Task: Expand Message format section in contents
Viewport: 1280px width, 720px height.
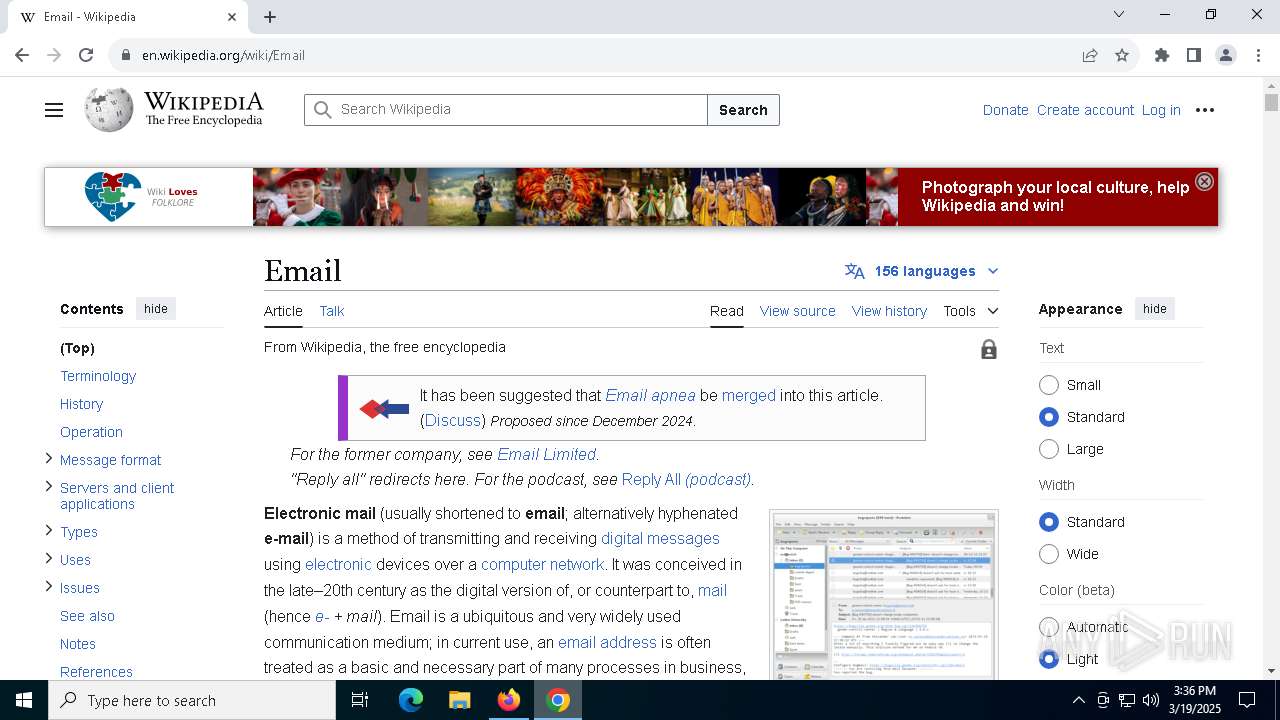Action: (49, 459)
